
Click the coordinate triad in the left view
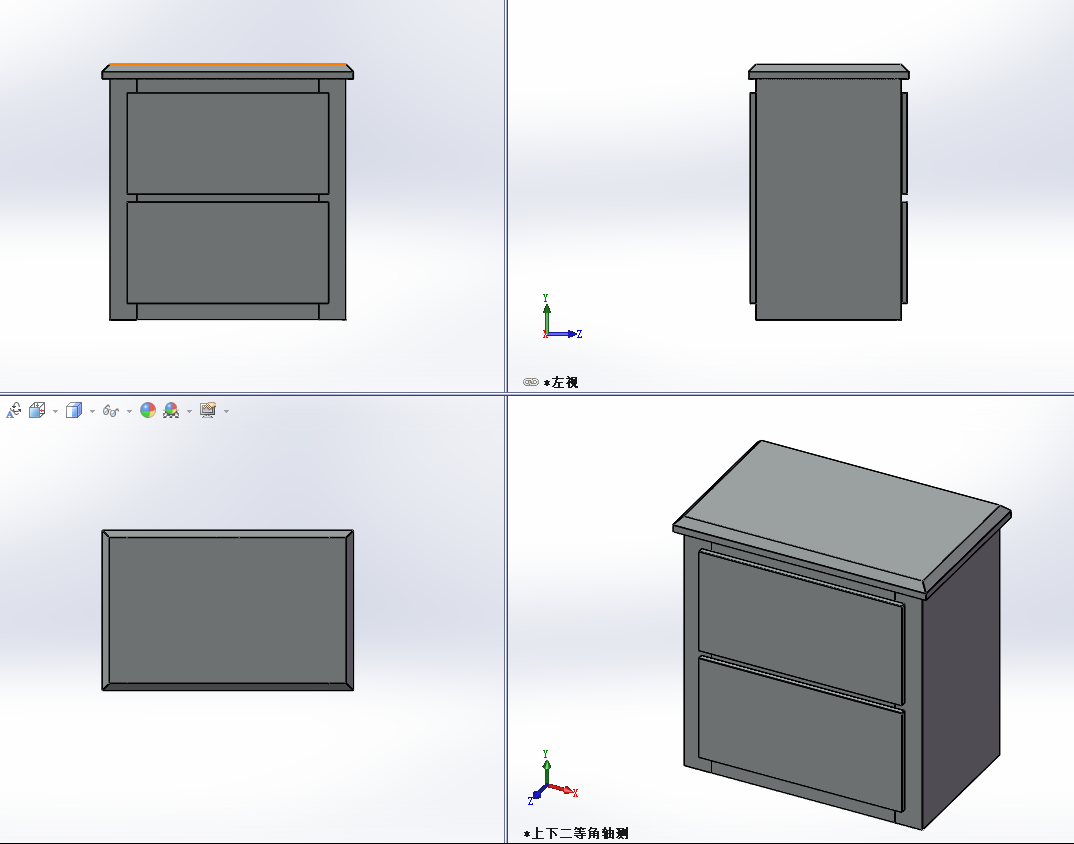pyautogui.click(x=562, y=317)
